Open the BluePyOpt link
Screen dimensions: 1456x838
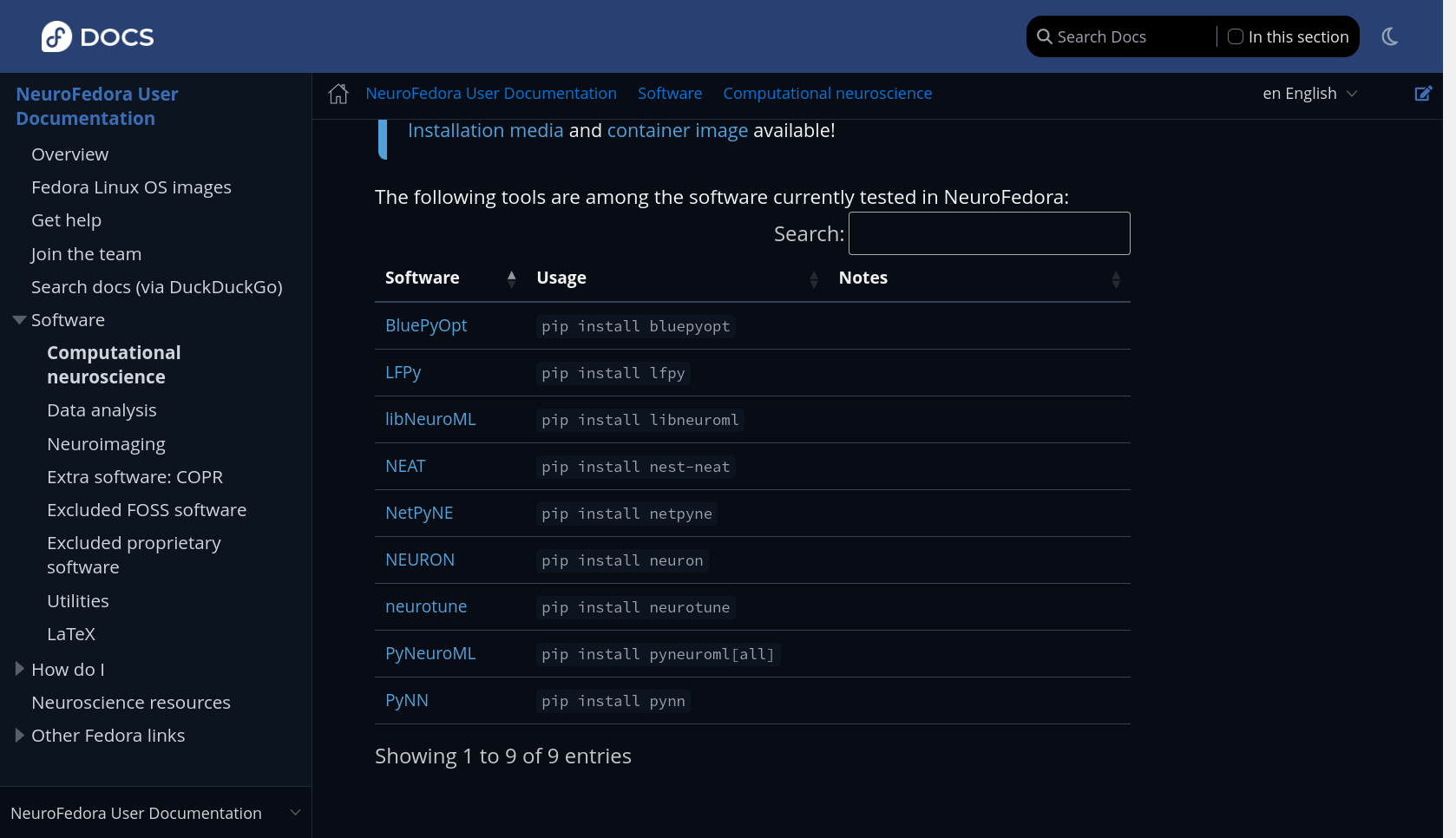click(x=426, y=325)
